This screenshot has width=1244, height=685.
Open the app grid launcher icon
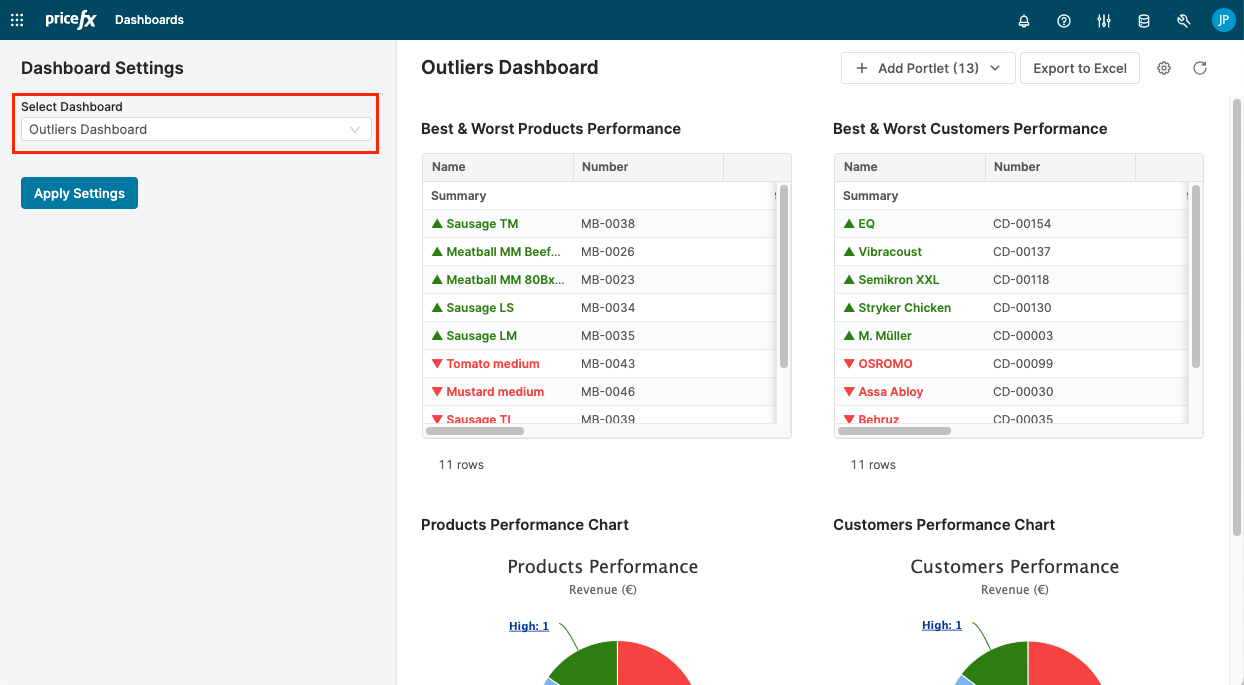[16, 19]
